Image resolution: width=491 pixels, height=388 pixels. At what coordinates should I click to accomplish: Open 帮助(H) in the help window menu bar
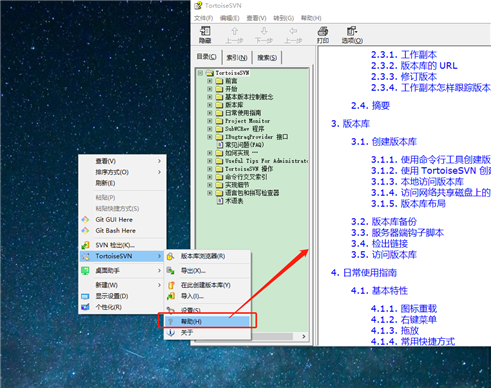coord(311,18)
